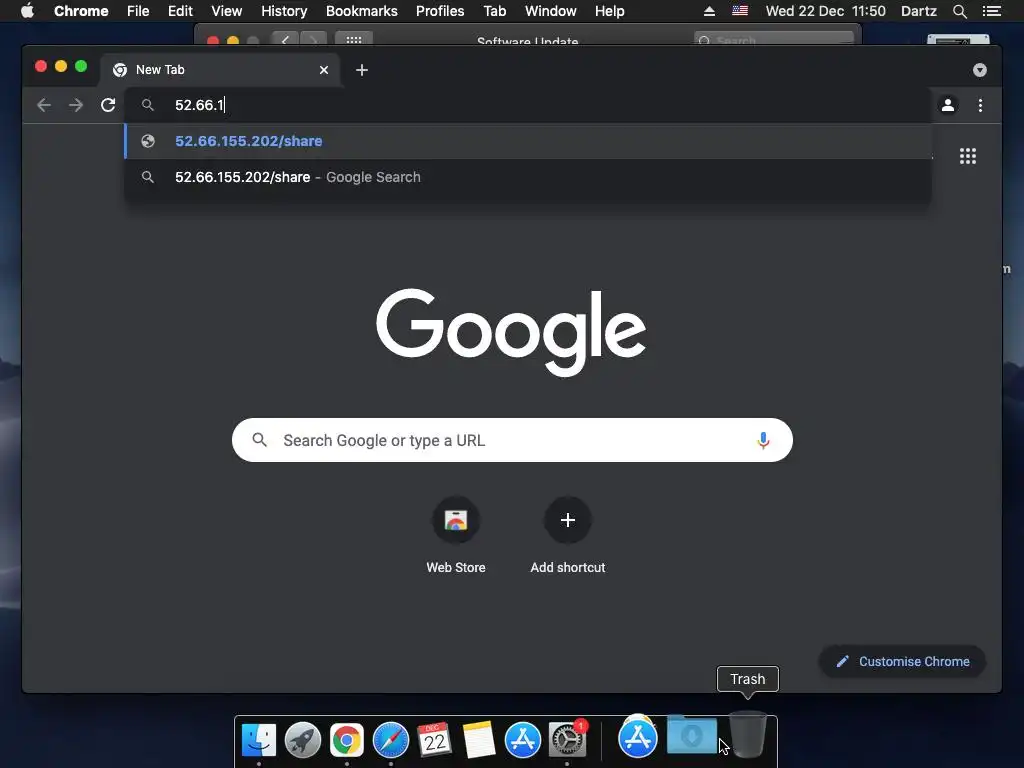This screenshot has height=768, width=1024.
Task: Open System Preferences from the Dock
Action: click(x=567, y=740)
